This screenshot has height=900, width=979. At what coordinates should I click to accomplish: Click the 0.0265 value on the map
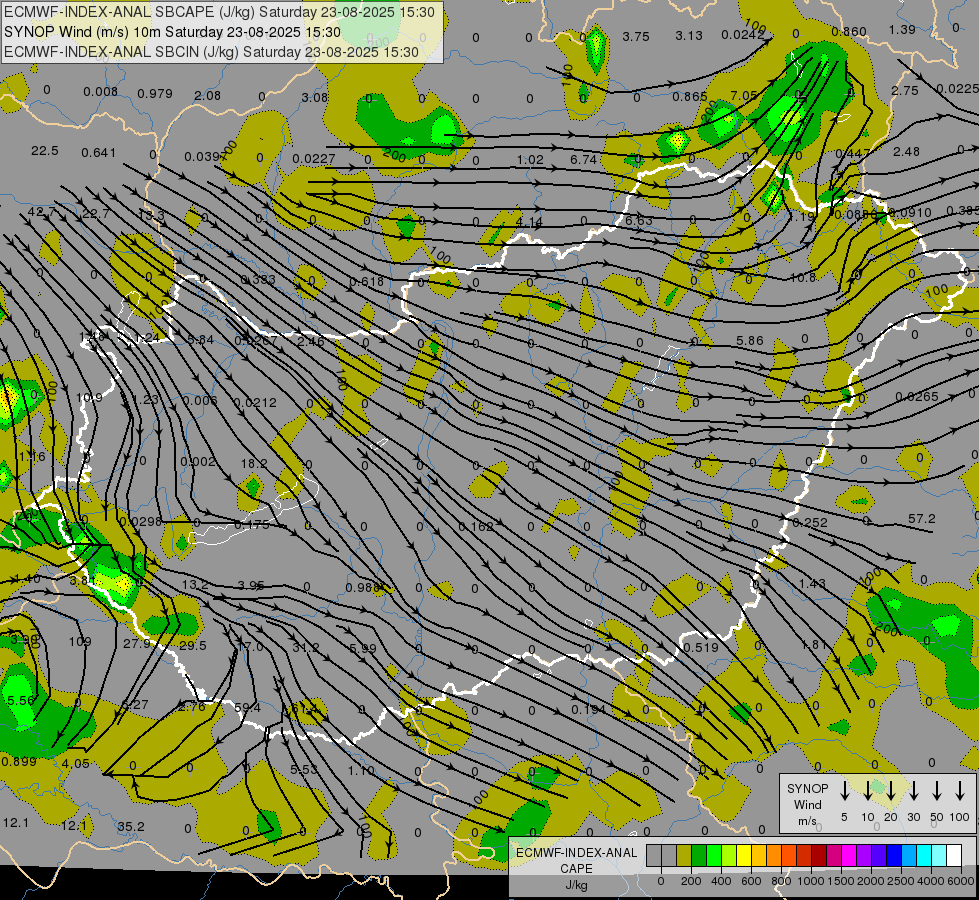click(x=917, y=397)
